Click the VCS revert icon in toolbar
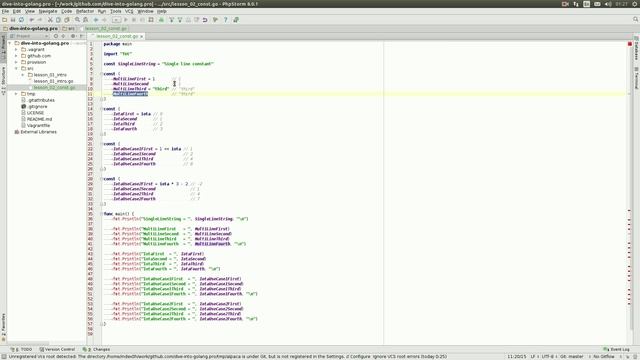 205,20
